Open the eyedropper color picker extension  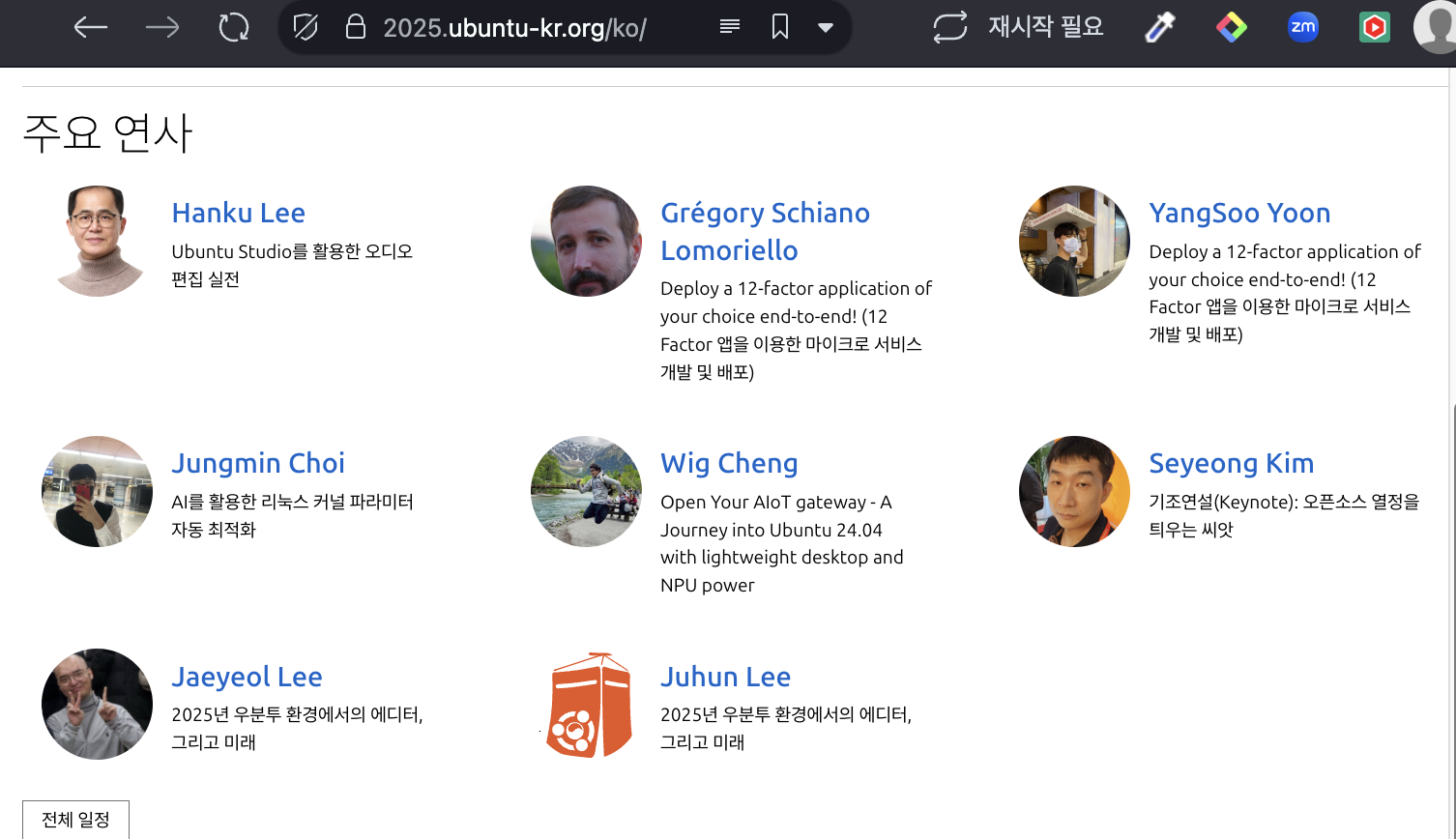click(1159, 27)
